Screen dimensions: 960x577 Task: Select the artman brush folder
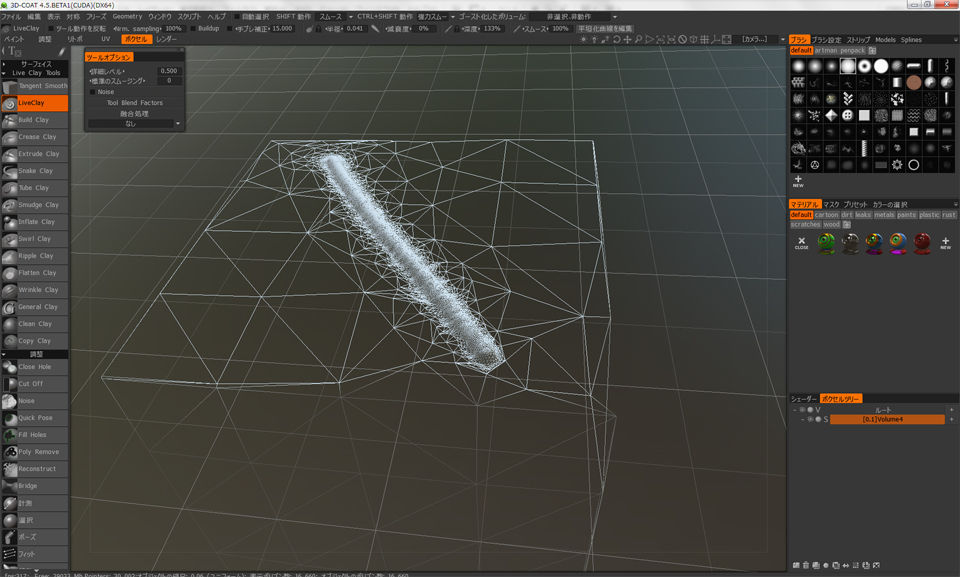[826, 51]
